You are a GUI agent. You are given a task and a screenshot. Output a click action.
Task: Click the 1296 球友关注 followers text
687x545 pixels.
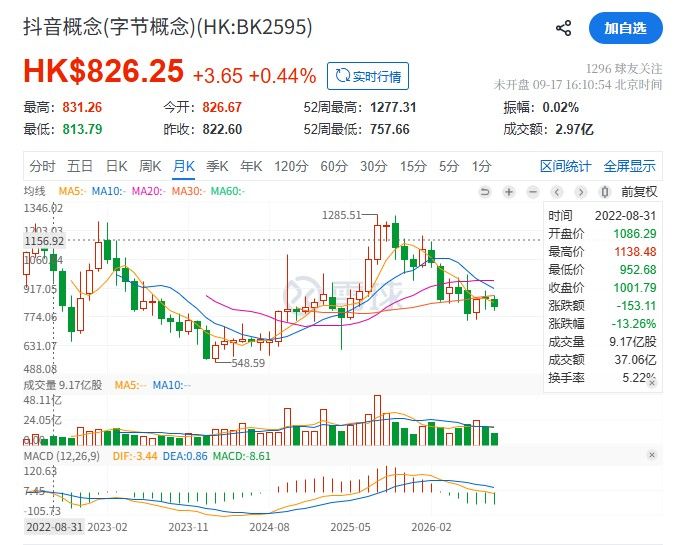624,68
